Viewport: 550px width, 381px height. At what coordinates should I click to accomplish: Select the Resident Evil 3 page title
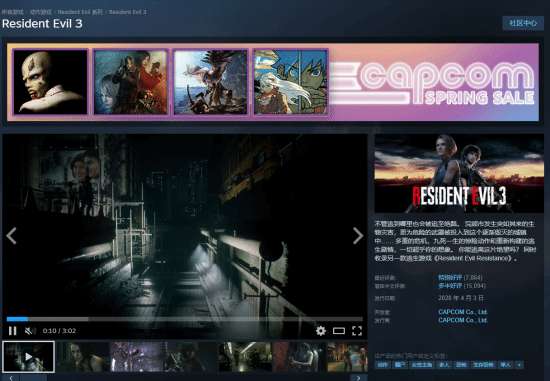[x=42, y=24]
